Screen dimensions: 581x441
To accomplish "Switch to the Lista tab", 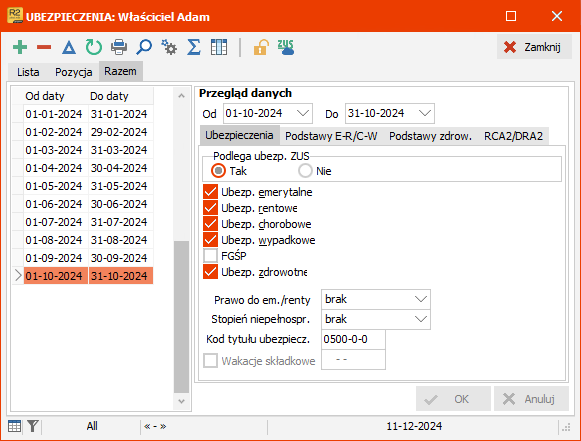I will coord(28,72).
